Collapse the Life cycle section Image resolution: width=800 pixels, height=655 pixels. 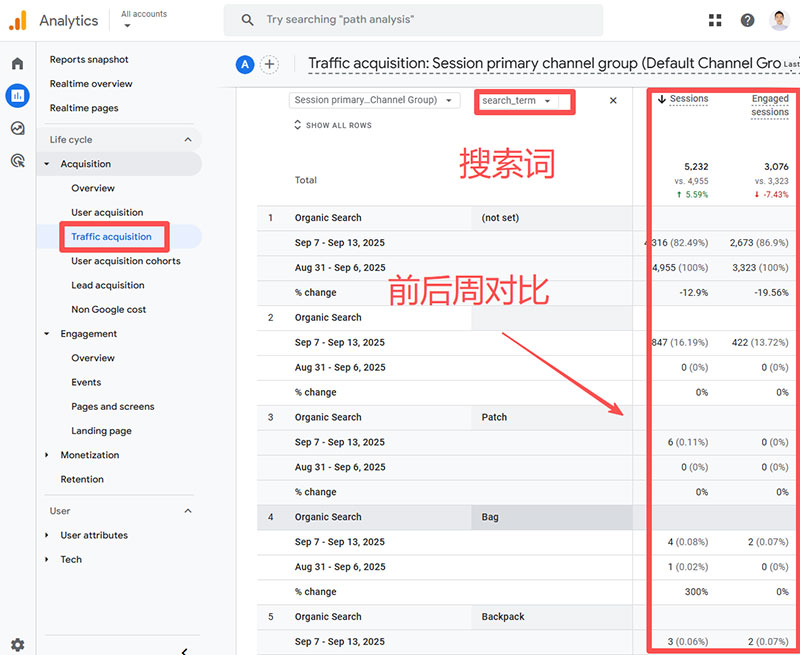pyautogui.click(x=188, y=140)
